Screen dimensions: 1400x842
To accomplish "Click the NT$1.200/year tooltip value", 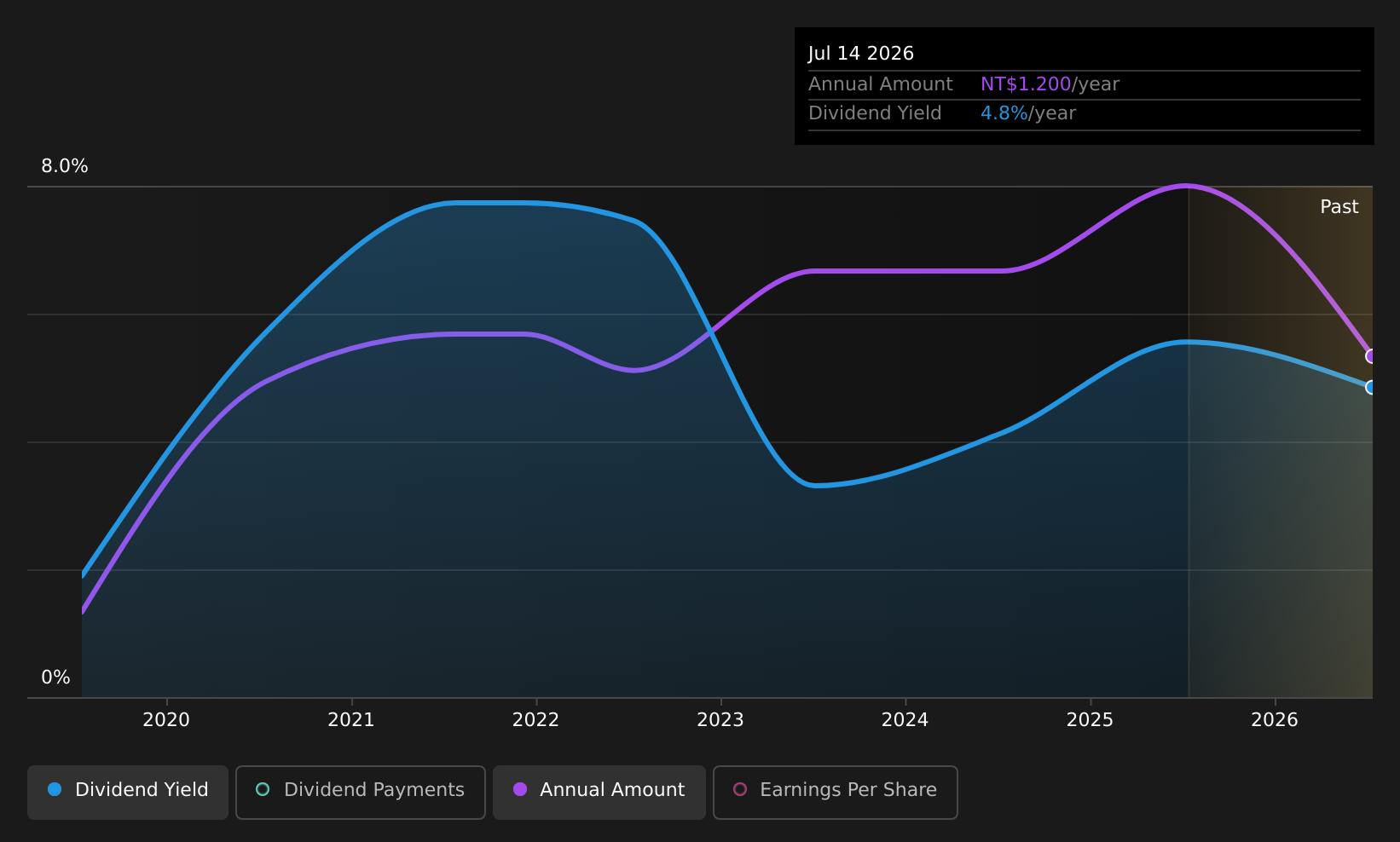I will pyautogui.click(x=1050, y=84).
